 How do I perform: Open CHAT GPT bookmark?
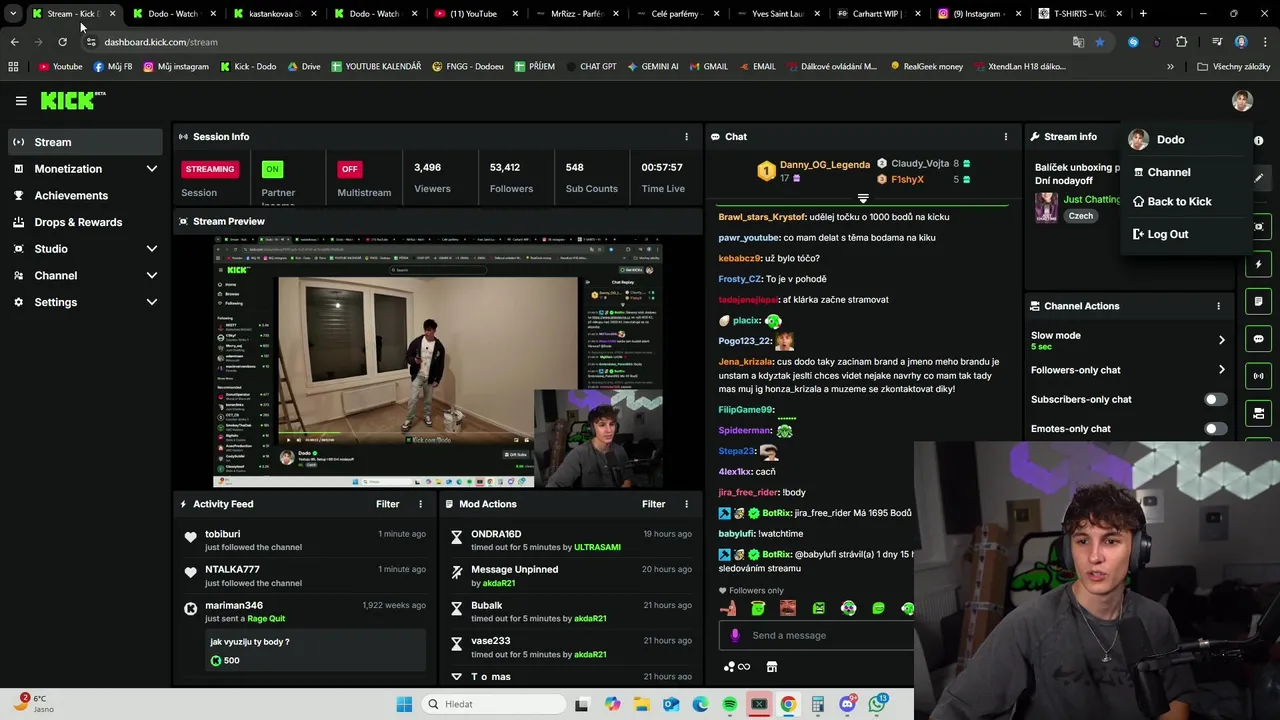[x=590, y=67]
